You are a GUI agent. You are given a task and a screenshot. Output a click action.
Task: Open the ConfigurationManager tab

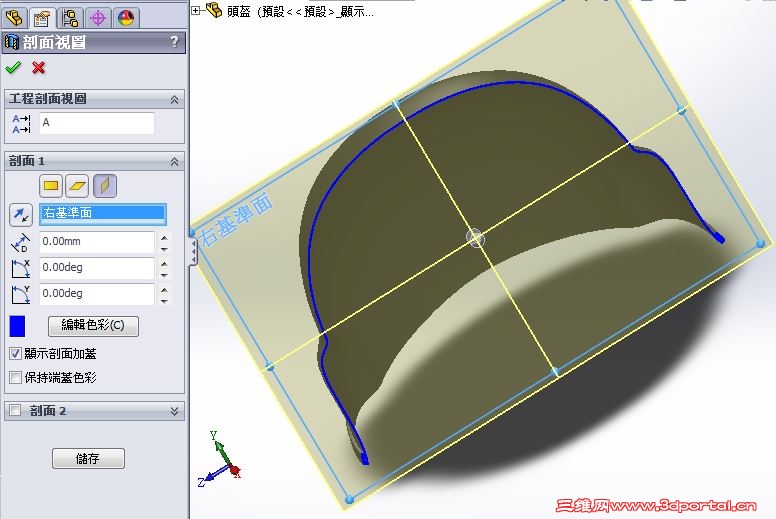pos(70,18)
